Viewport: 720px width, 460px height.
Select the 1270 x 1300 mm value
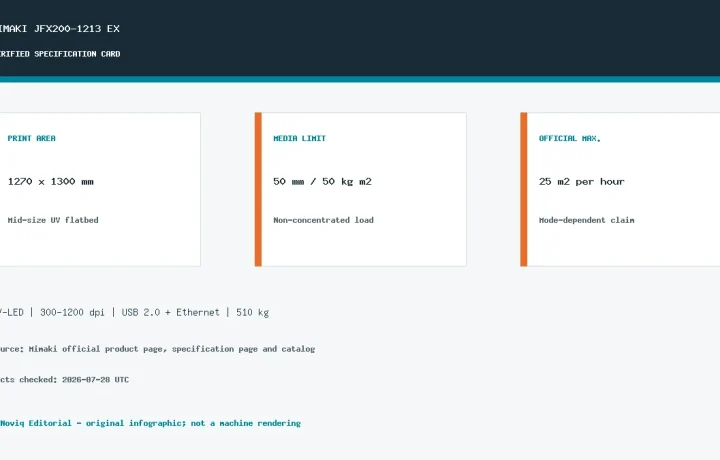[51, 181]
